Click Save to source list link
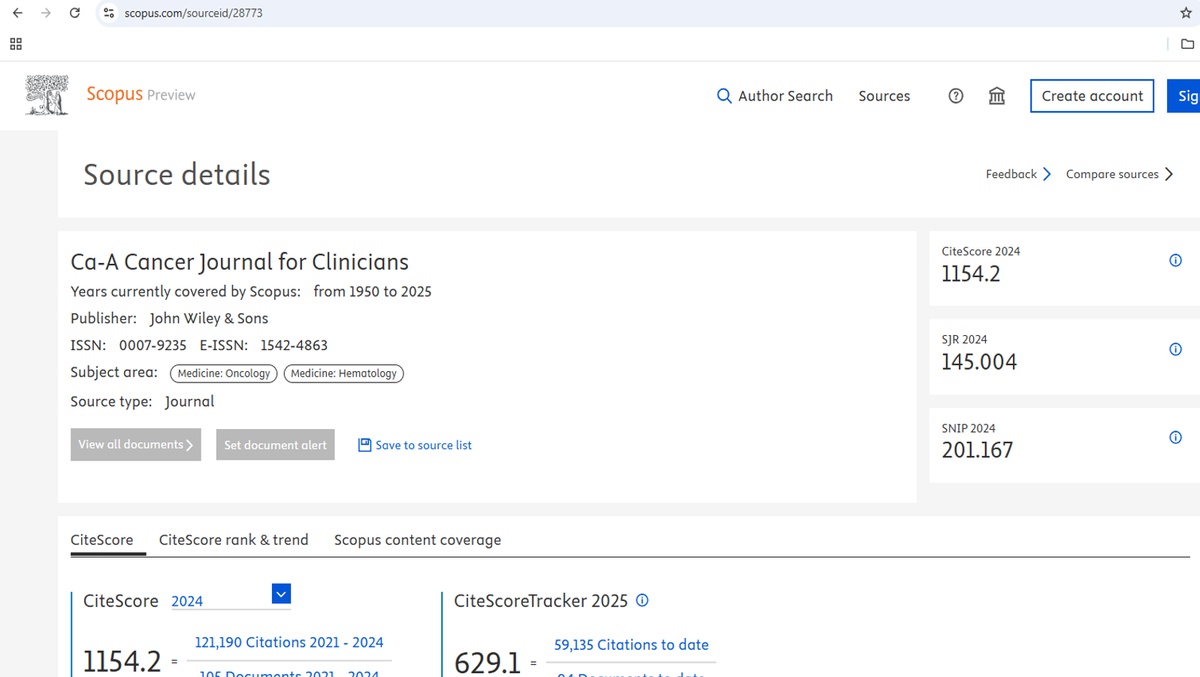The width and height of the screenshot is (1200, 677). click(415, 445)
